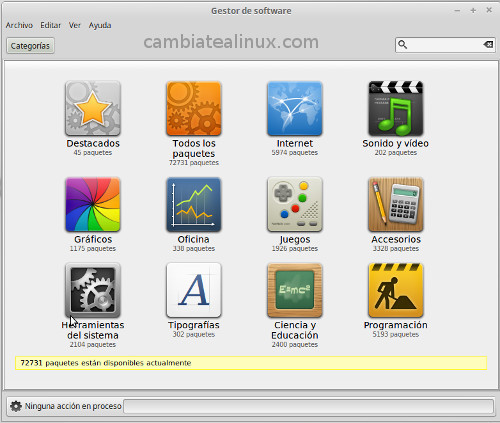Click the Destacados label
The image size is (500, 423).
point(93,143)
